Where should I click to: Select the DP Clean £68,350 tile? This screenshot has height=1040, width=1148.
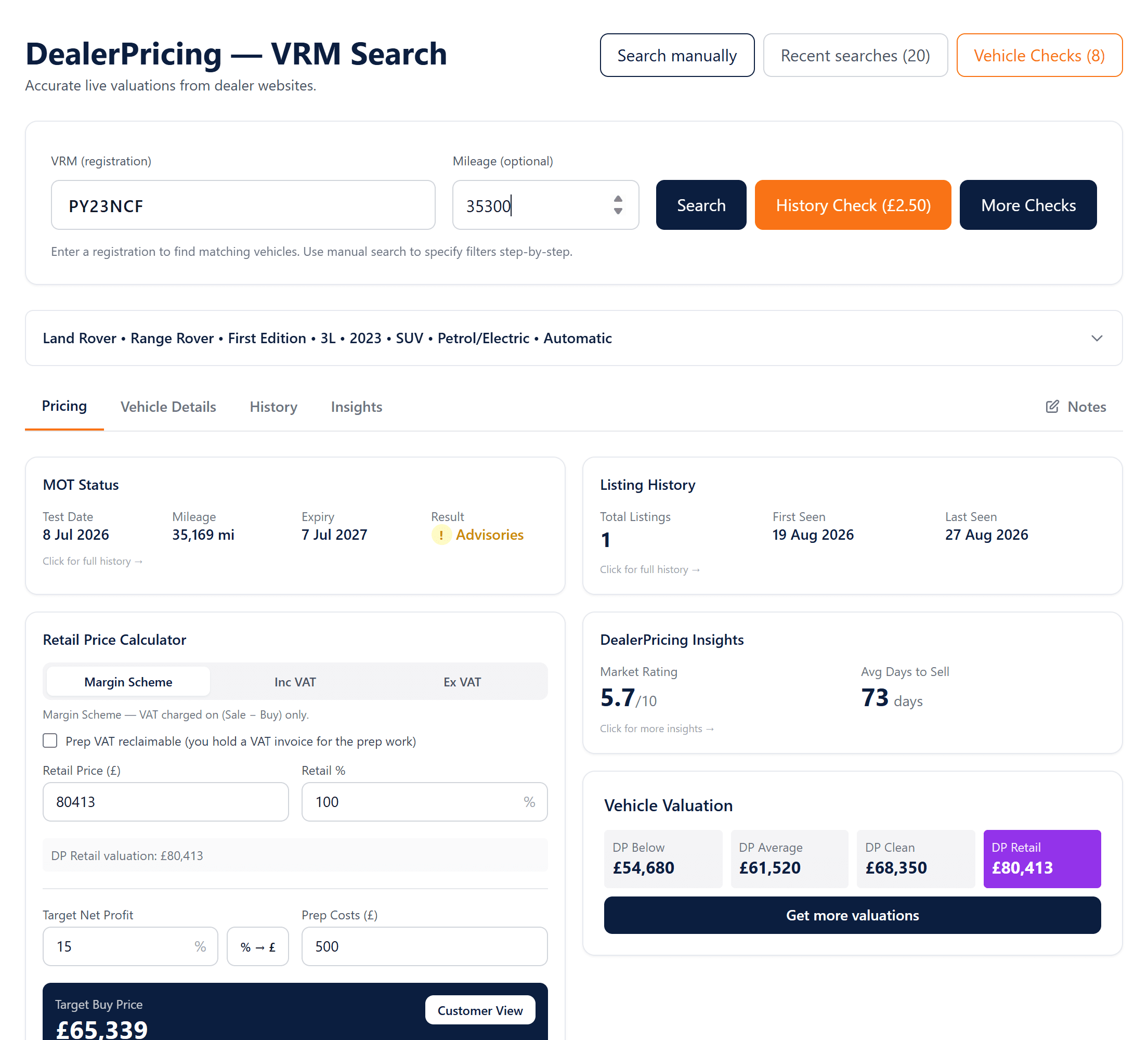coord(916,859)
